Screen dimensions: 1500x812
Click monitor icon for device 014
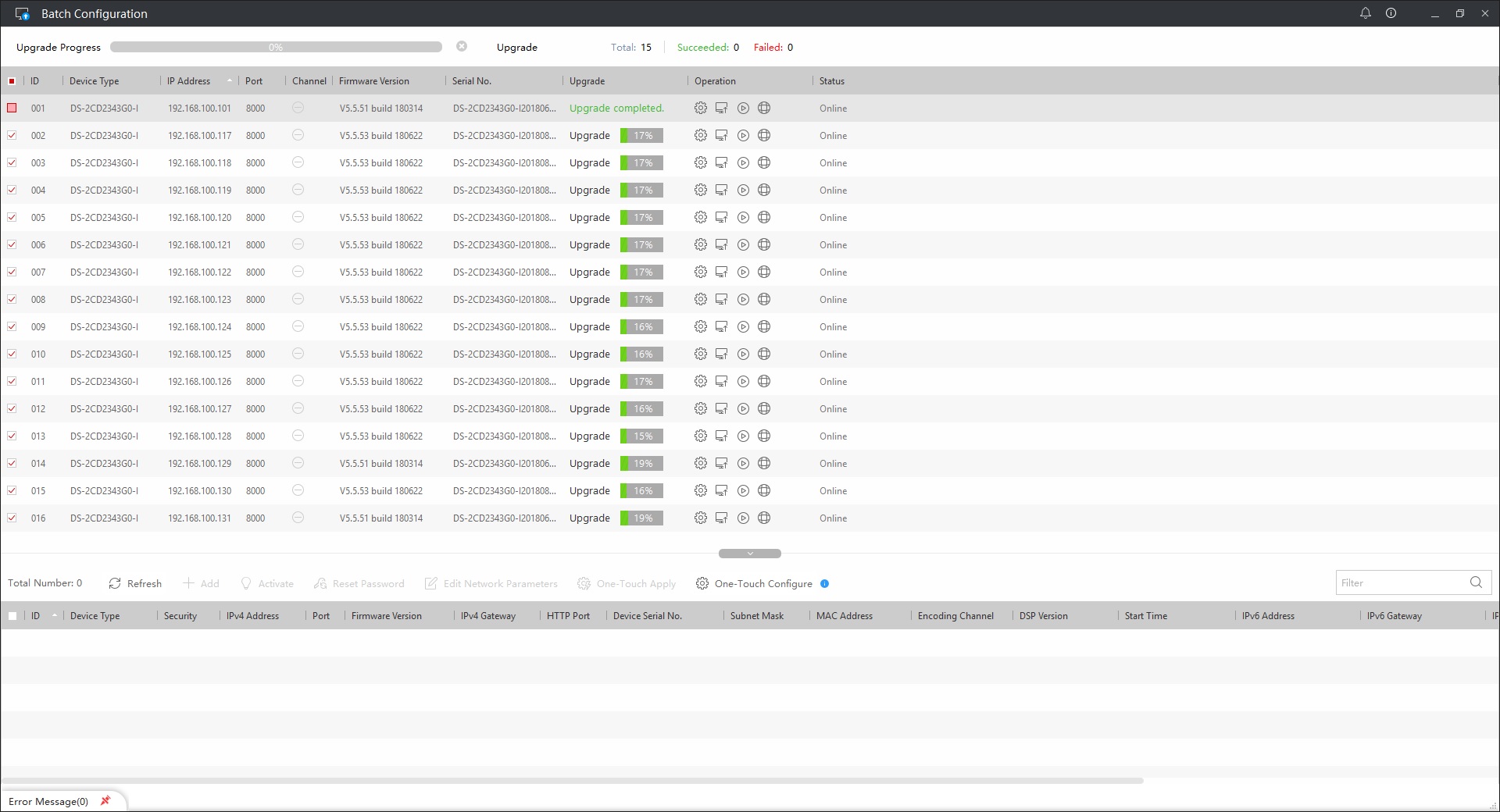coord(721,463)
